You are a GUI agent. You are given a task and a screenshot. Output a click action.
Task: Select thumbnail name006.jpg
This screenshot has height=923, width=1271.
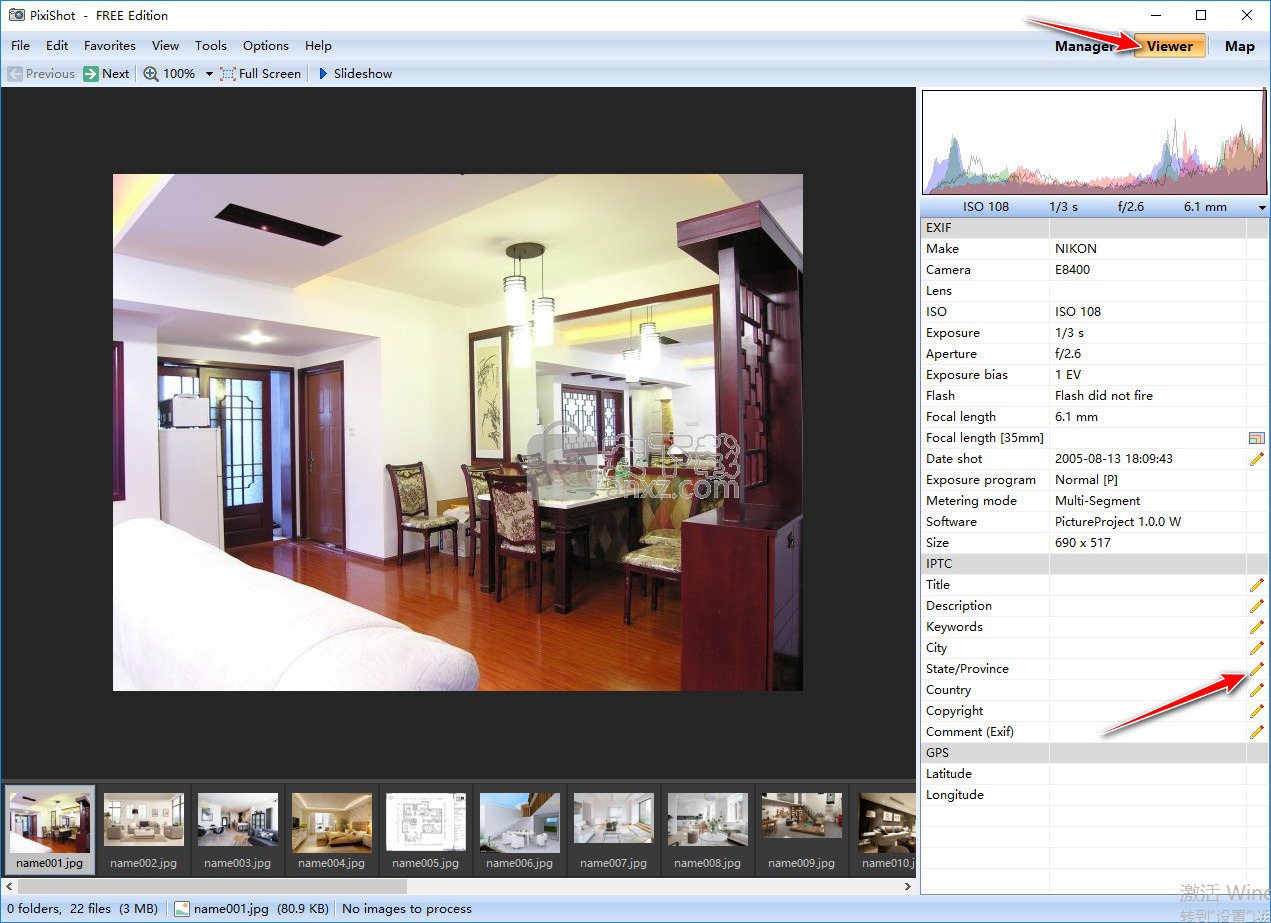pos(520,830)
